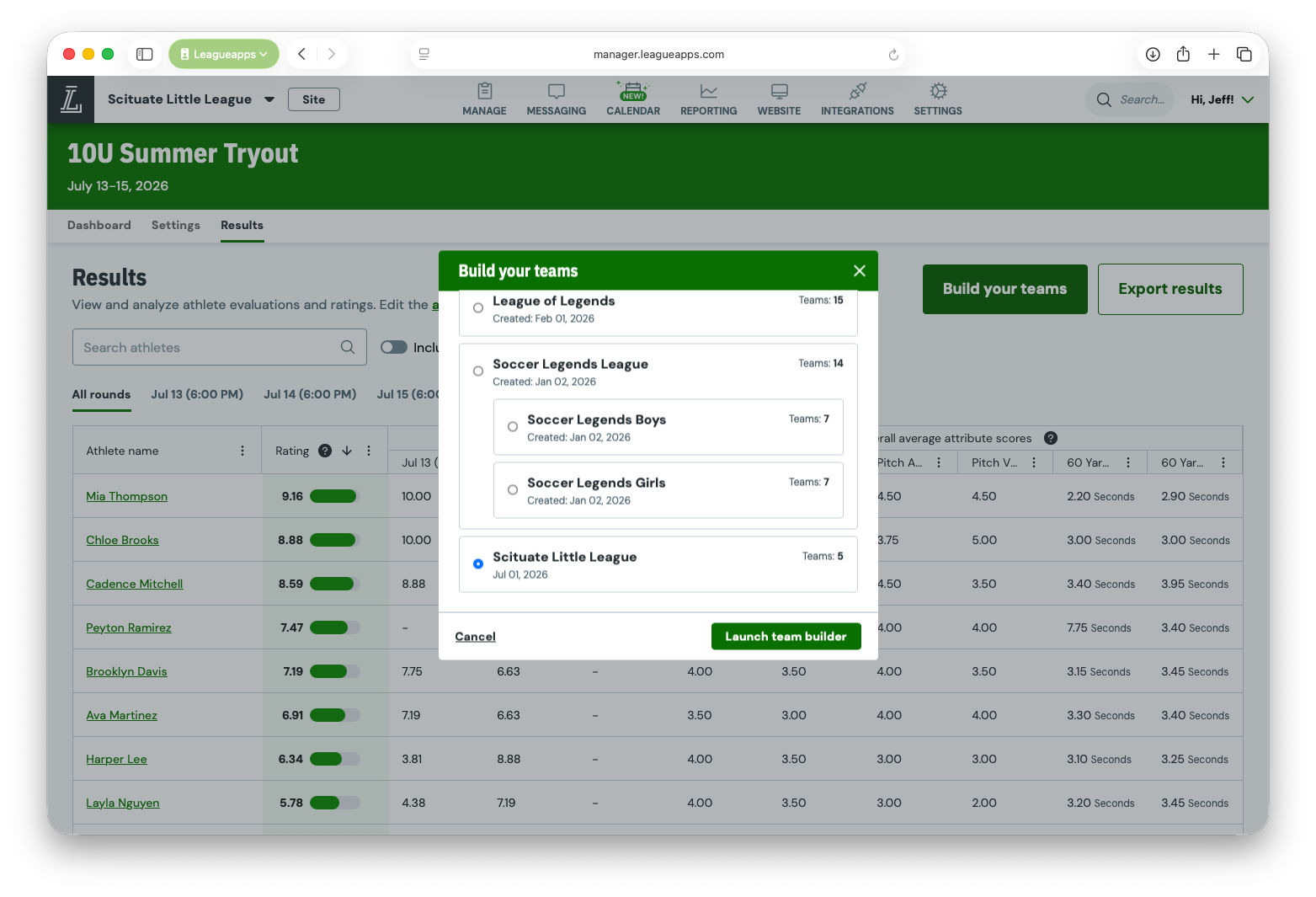
Task: Click the top navigation Search field
Action: coord(1130,99)
